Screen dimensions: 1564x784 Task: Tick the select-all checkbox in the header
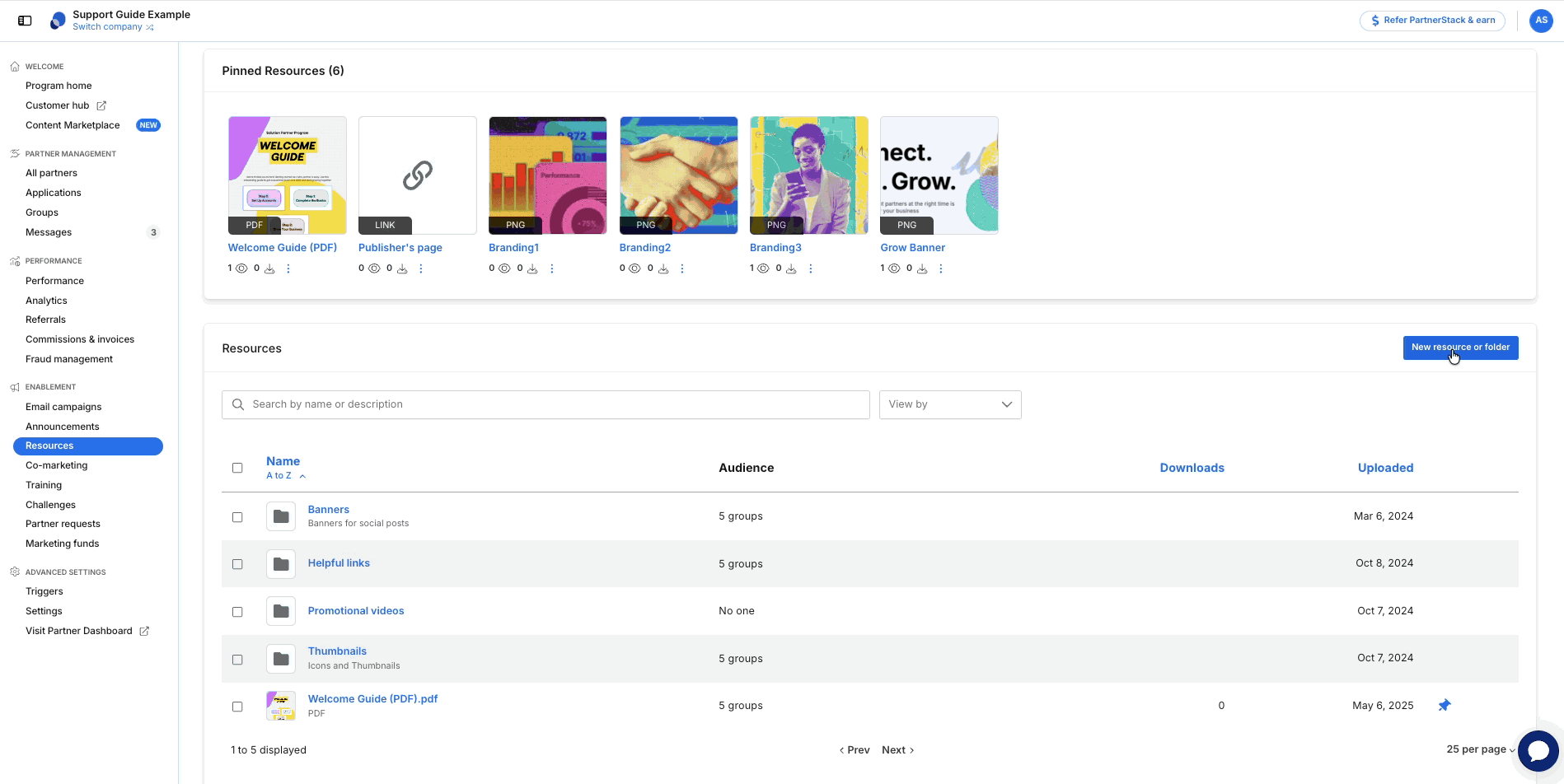(237, 468)
